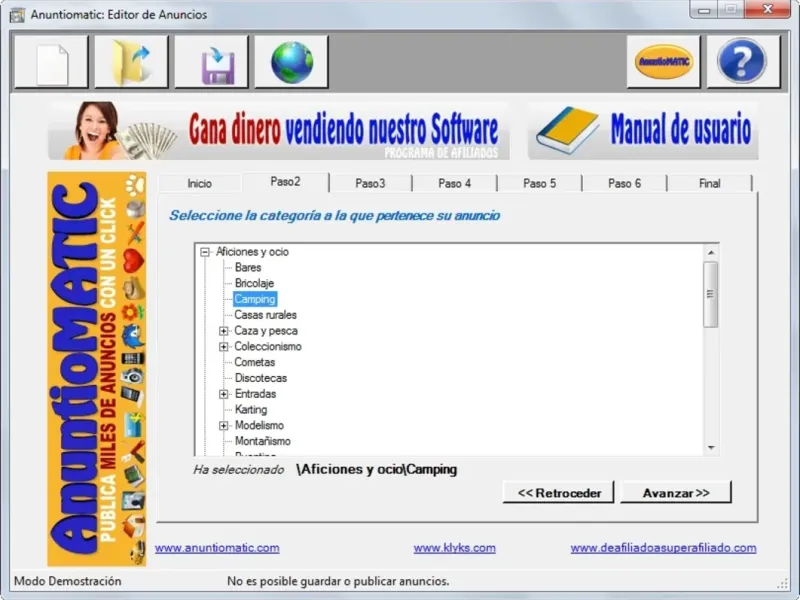Choose the Bricolaje category
Viewport: 800px width, 600px height.
[255, 284]
